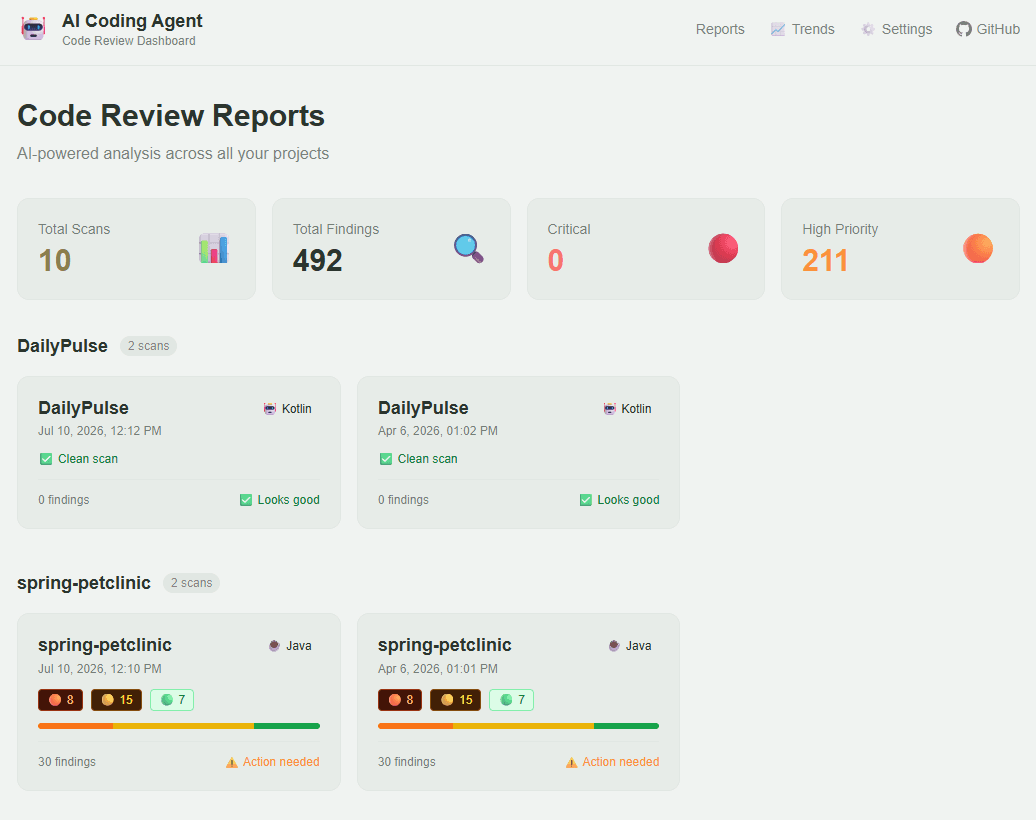The width and height of the screenshot is (1036, 820).
Task: Click the High Priority orange circle icon
Action: click(x=978, y=248)
